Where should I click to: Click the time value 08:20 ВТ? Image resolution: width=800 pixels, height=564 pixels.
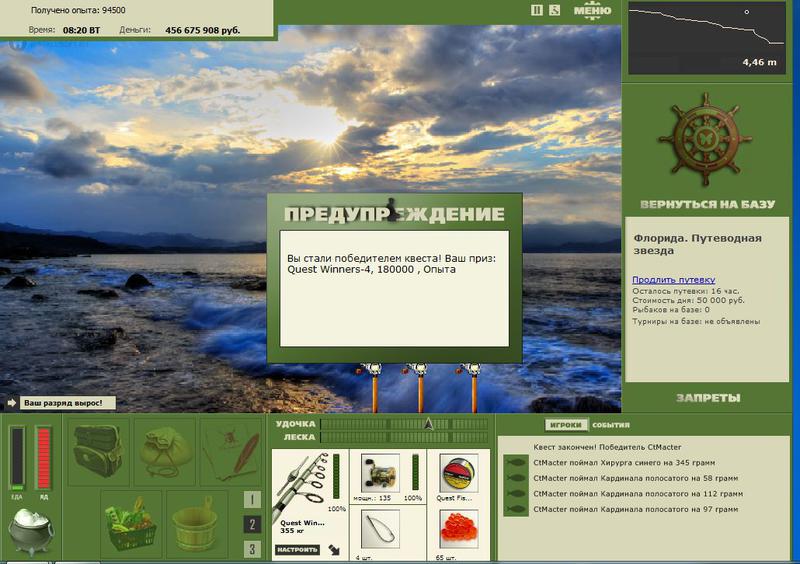pos(81,30)
